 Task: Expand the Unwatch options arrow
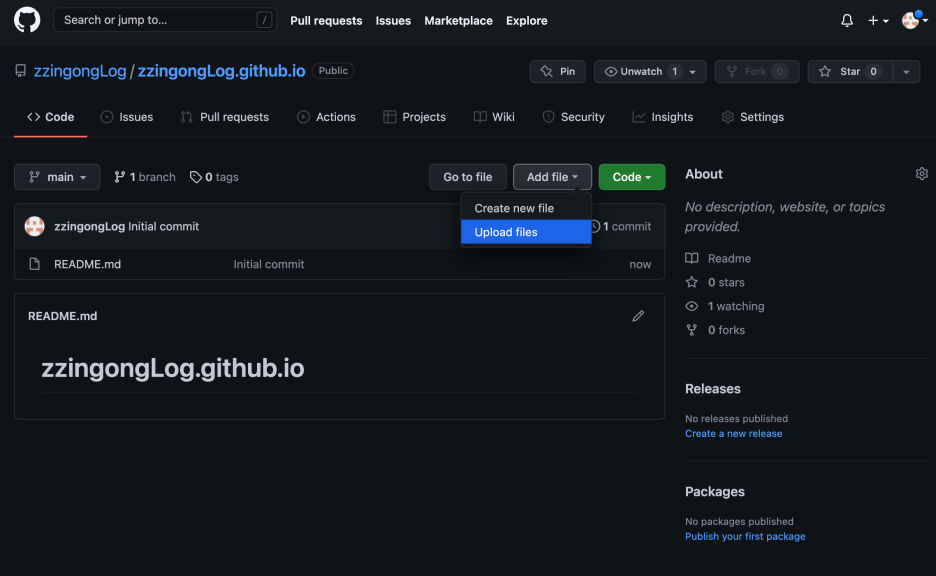coord(693,72)
